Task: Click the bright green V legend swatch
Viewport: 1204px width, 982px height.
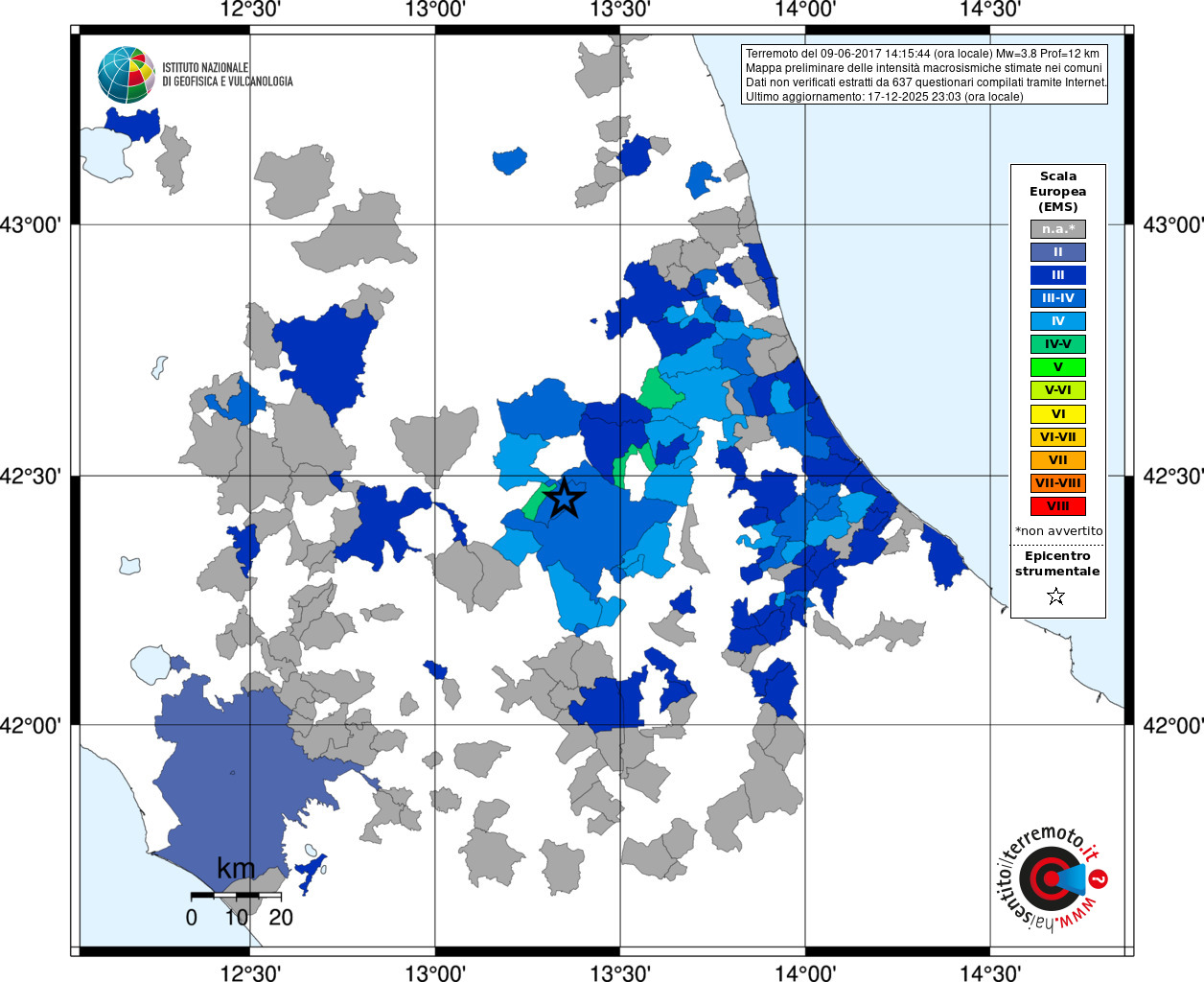Action: coord(1058,367)
